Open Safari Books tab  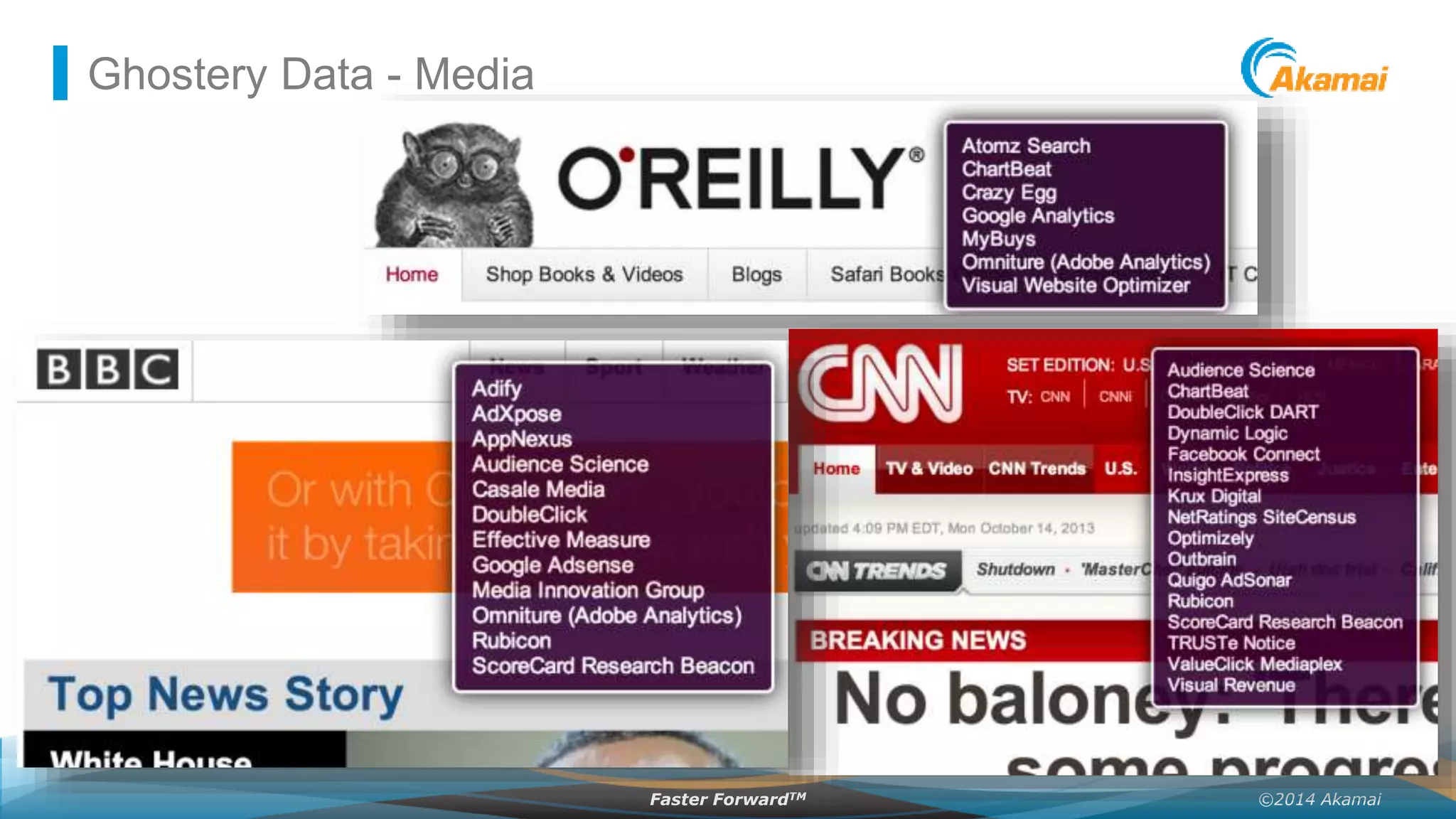[x=887, y=274]
